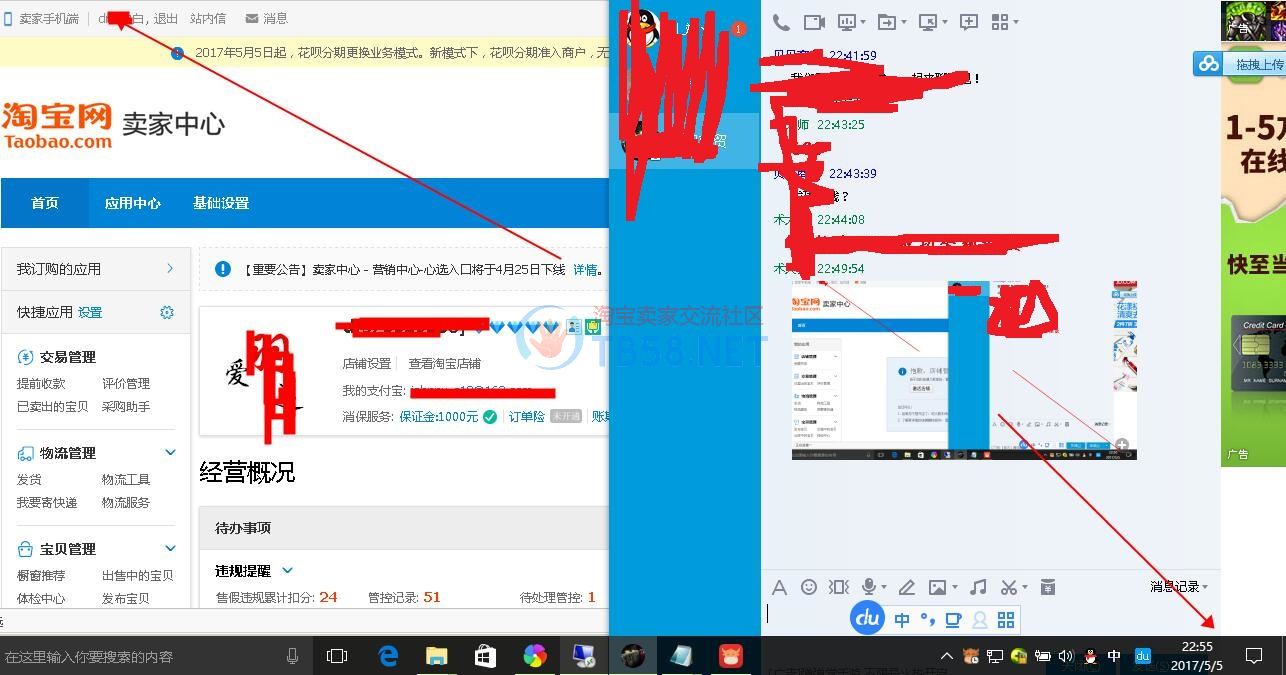
Task: Open the emoji smiley picker
Action: point(809,587)
